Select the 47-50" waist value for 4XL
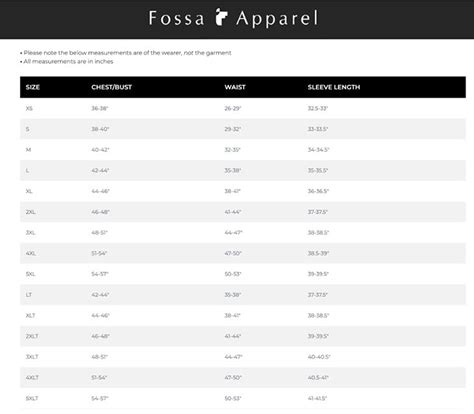474x414 pixels. [233, 253]
